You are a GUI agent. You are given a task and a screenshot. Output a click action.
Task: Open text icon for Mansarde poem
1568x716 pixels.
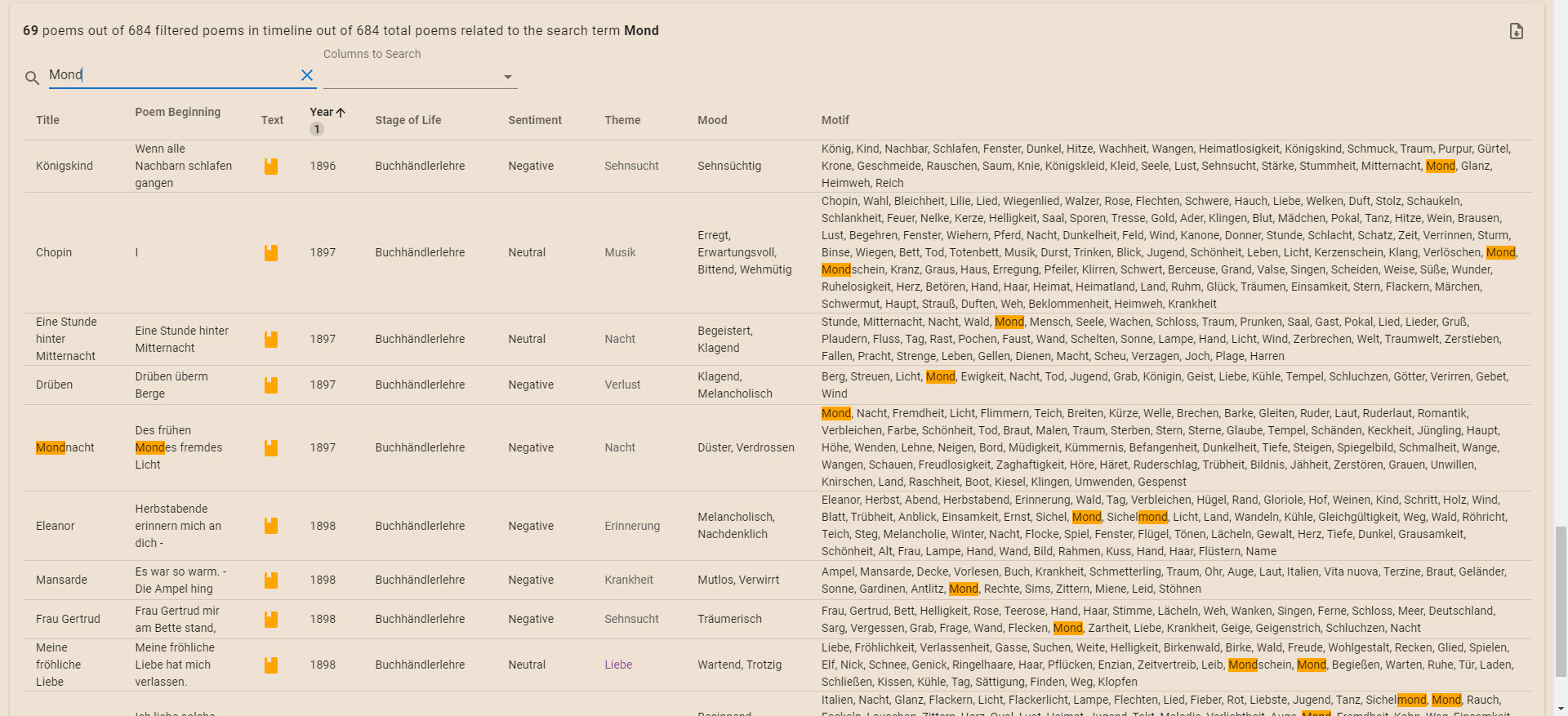(x=271, y=580)
